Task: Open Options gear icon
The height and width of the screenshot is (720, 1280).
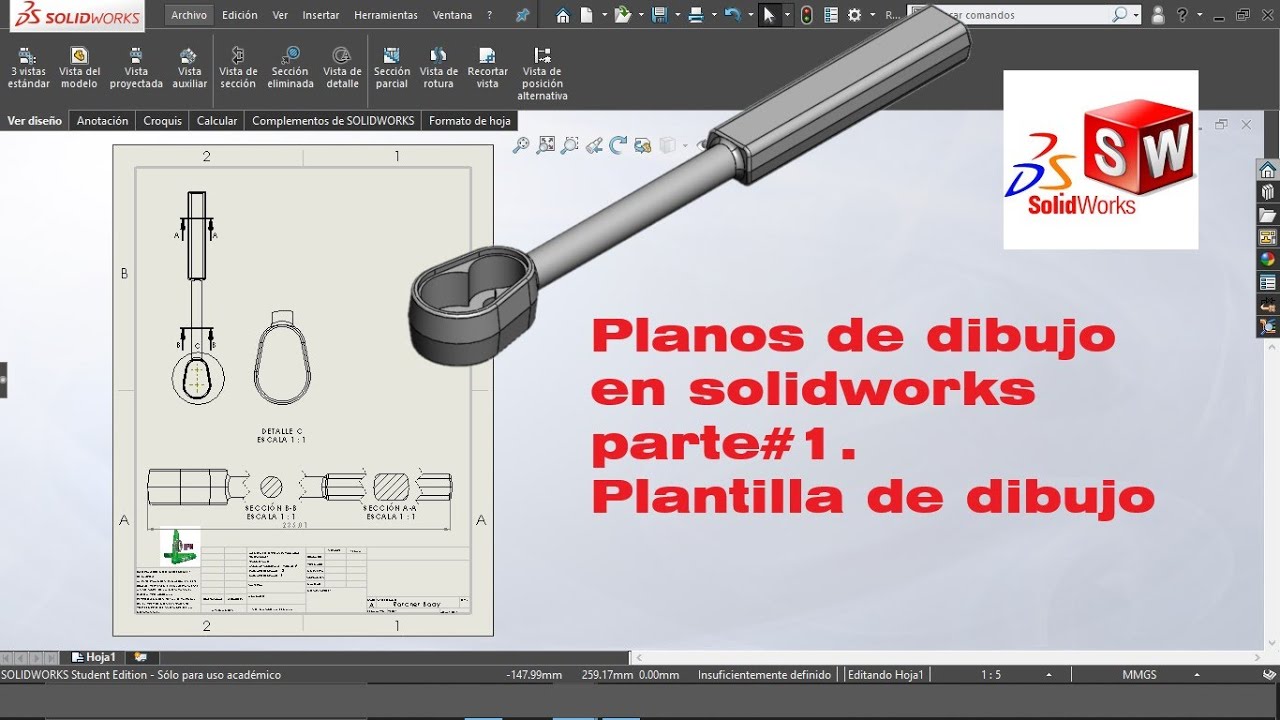Action: click(x=854, y=15)
